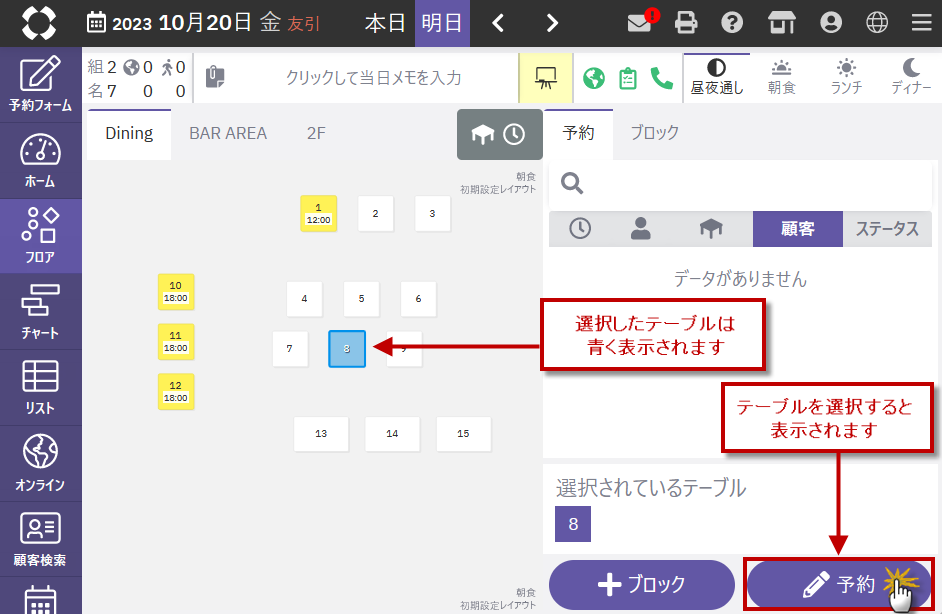
Task: Toggle the floor layout clock view
Action: tap(516, 132)
